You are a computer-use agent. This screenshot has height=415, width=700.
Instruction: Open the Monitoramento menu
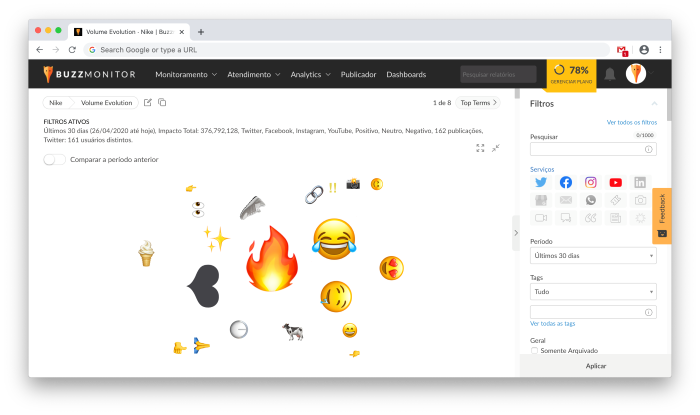click(186, 75)
